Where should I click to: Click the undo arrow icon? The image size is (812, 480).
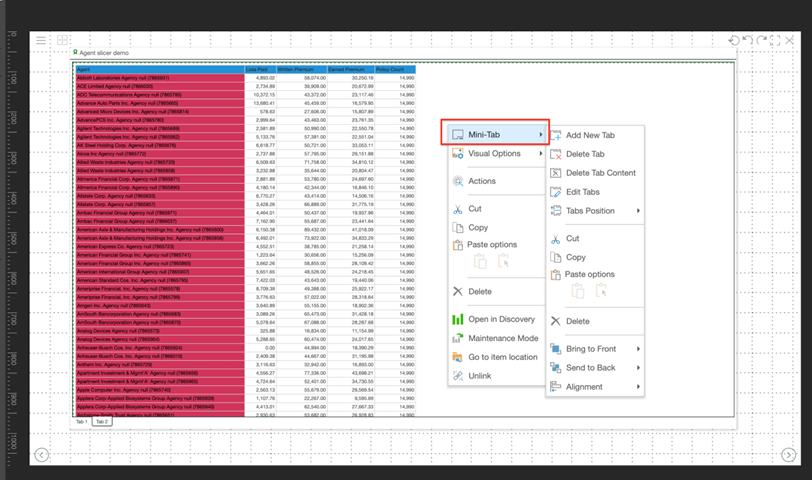coord(747,40)
